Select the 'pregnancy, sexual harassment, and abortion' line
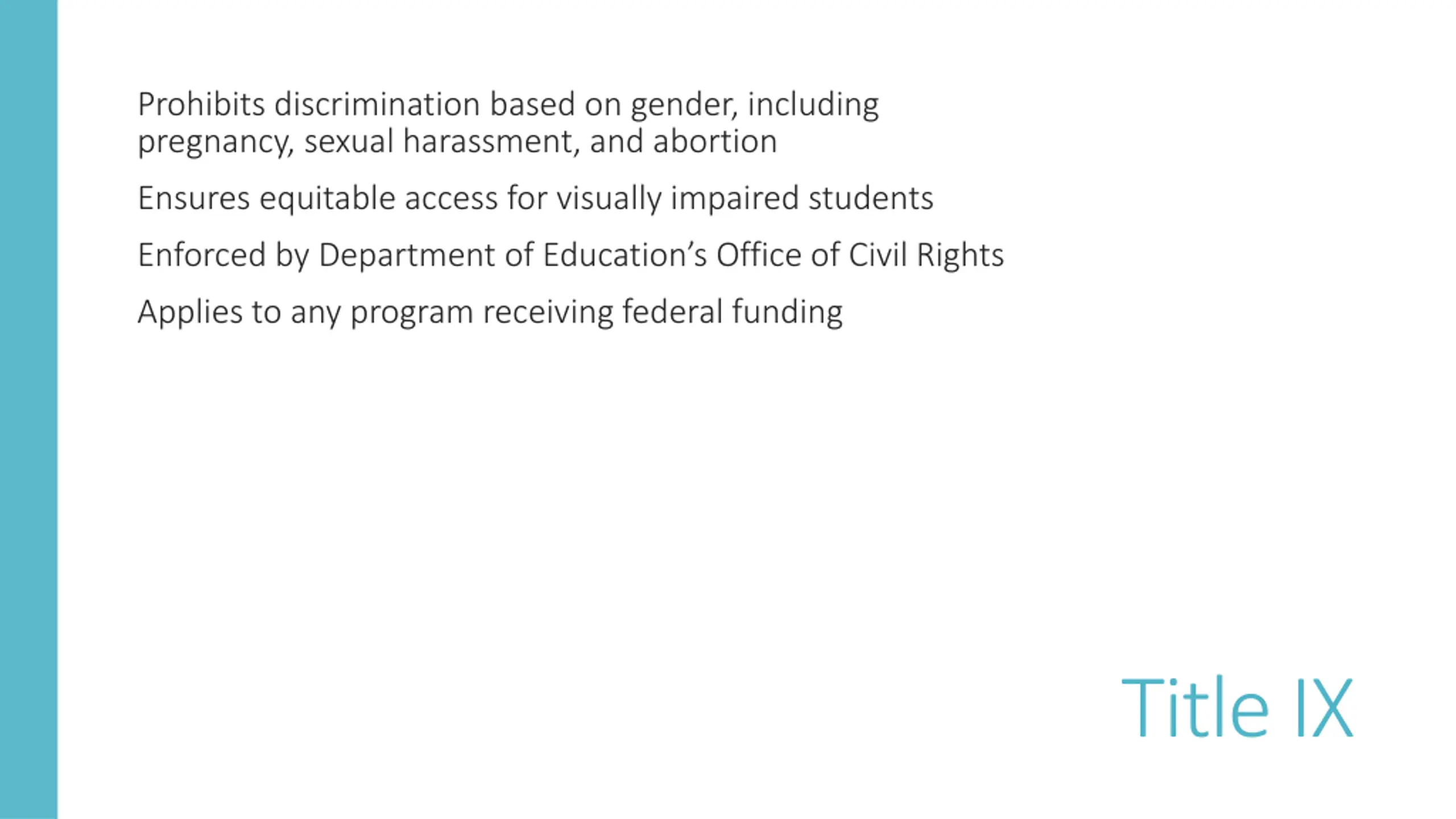 point(457,142)
